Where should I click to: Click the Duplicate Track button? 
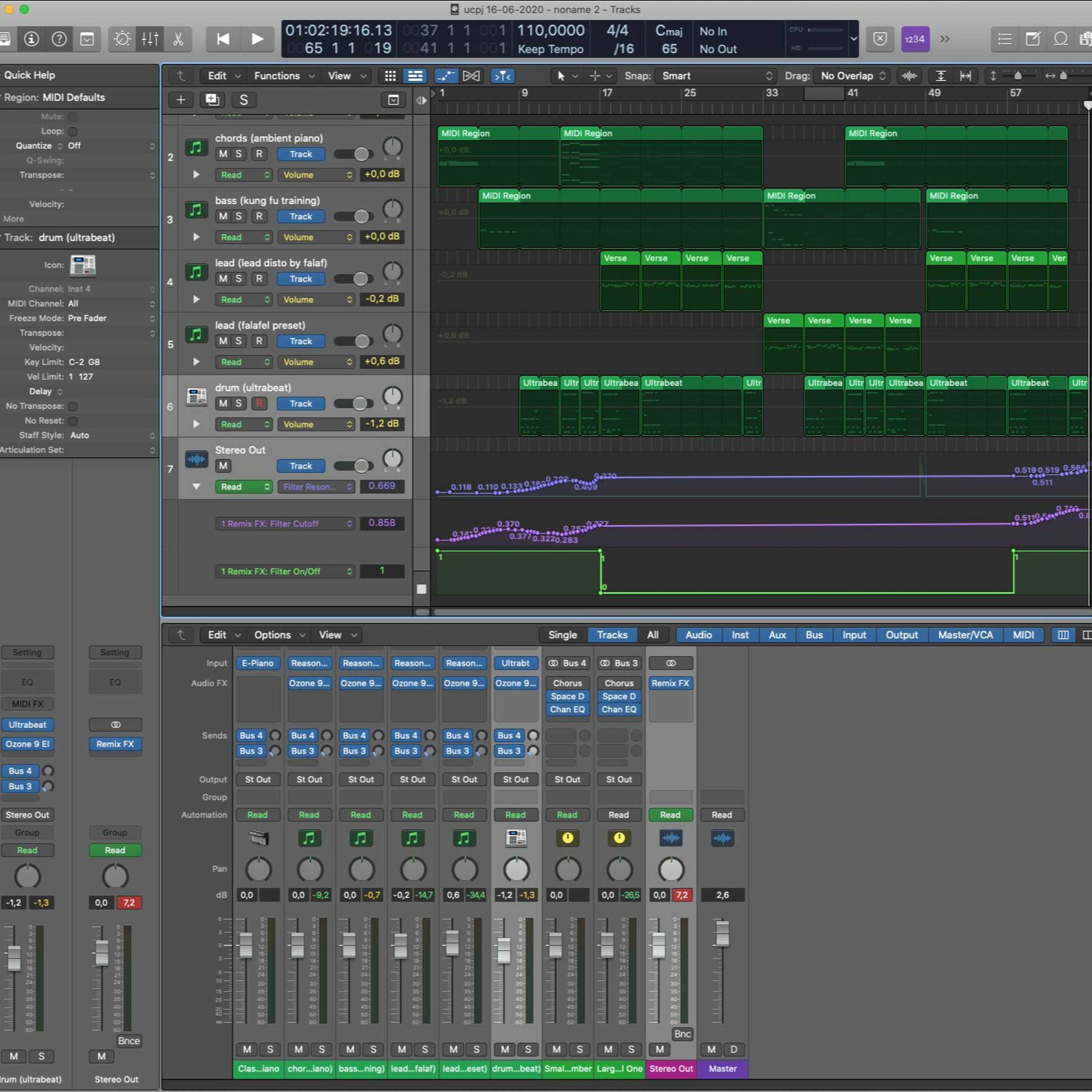pos(213,100)
